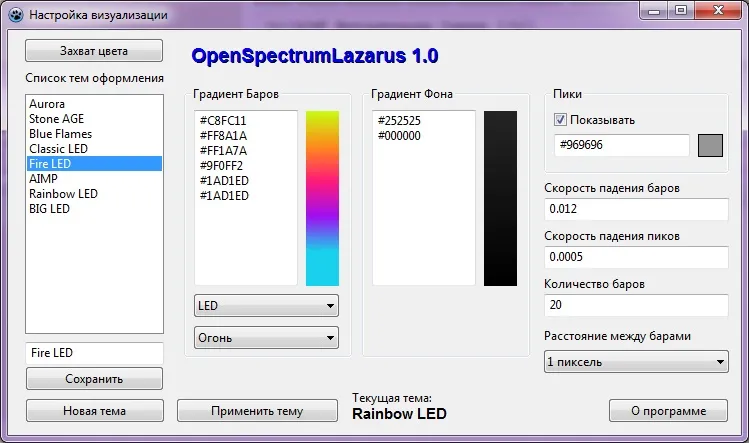This screenshot has width=749, height=443.
Task: Click the peak fall speed field 0.0005
Action: coord(636,257)
